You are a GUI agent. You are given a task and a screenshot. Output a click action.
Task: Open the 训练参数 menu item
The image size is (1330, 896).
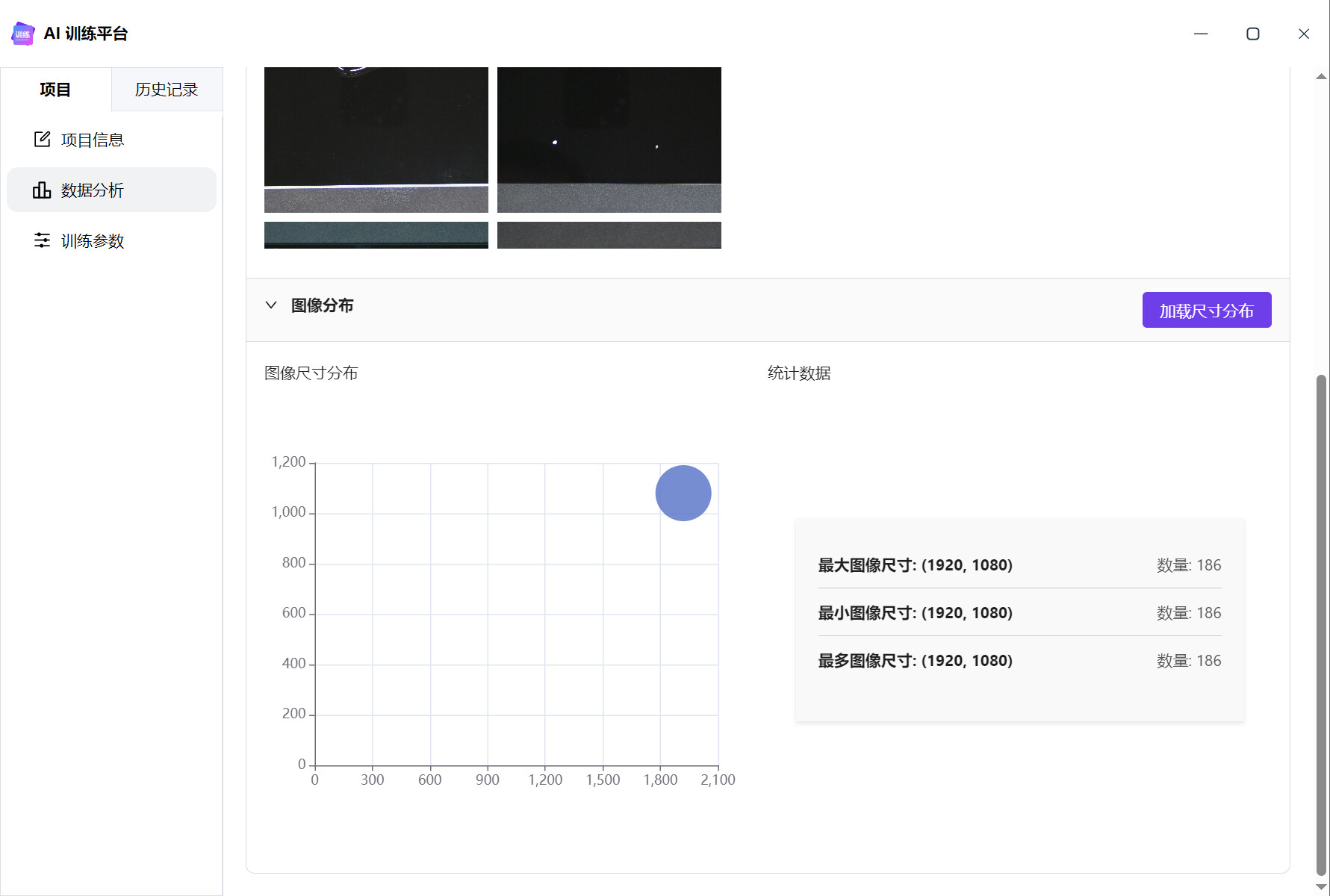coord(111,240)
